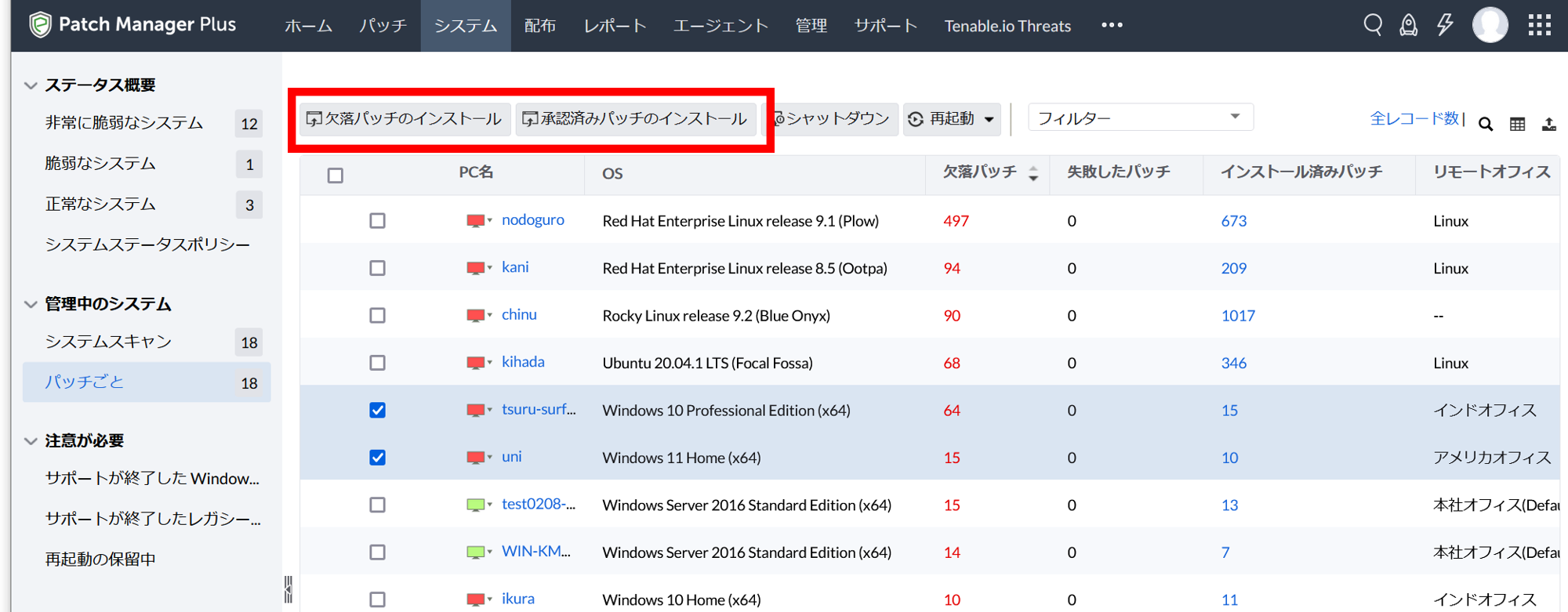Open the パッチ menu

coord(383,26)
